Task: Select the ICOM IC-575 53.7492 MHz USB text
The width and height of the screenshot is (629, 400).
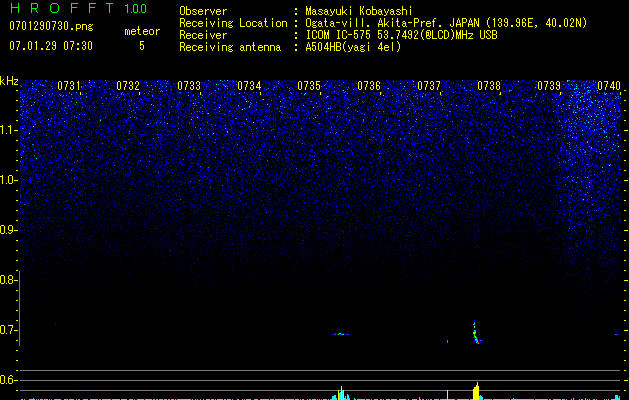Action: (401, 35)
